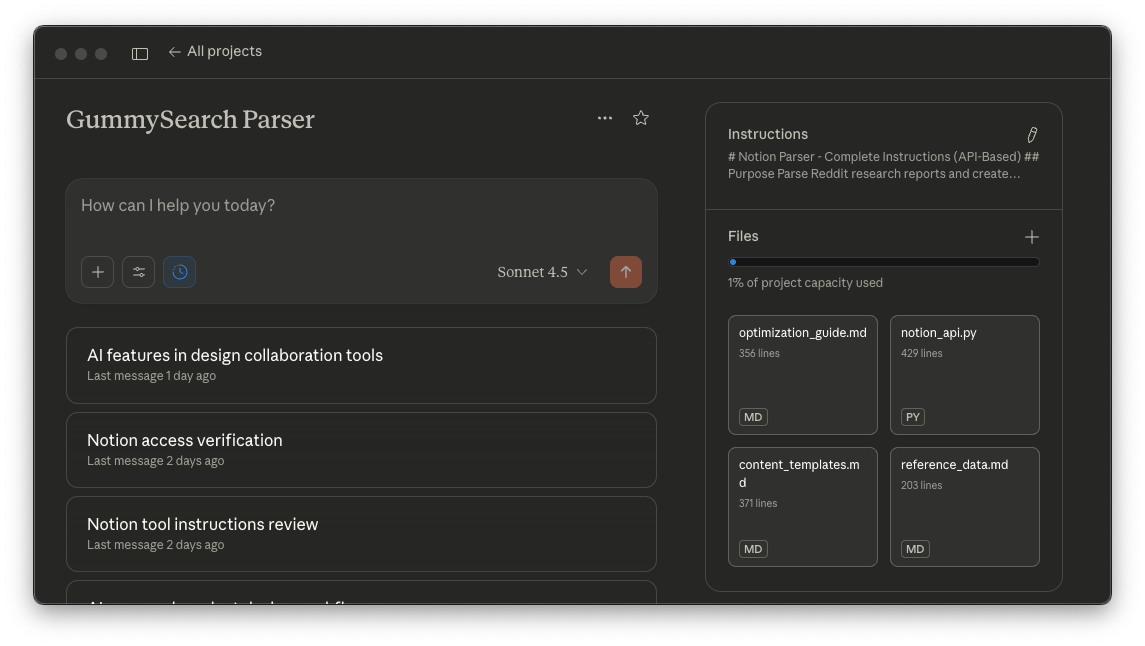
Task: Click the MD badge on reference_data.md
Action: click(x=915, y=549)
